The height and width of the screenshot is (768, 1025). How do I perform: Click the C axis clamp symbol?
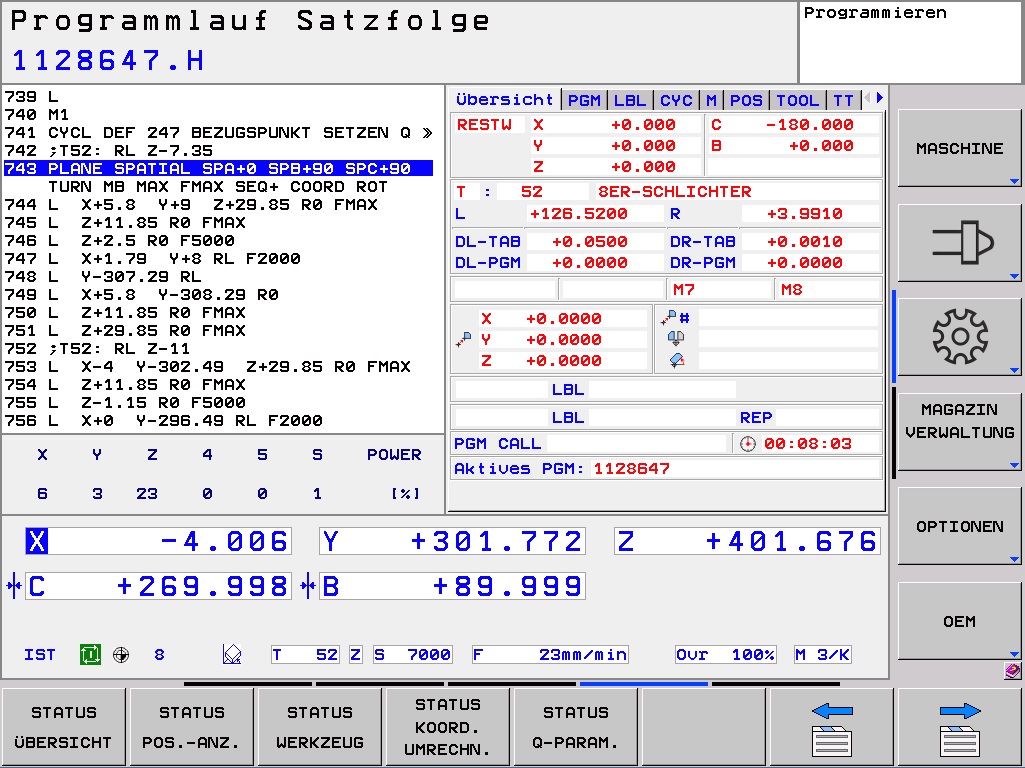point(14,586)
